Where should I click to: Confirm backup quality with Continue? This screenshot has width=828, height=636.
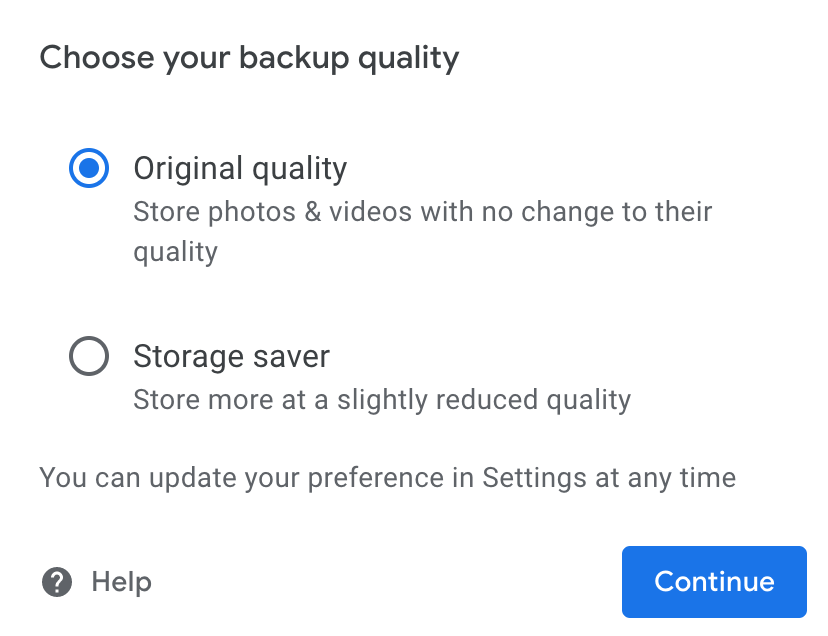click(x=713, y=581)
